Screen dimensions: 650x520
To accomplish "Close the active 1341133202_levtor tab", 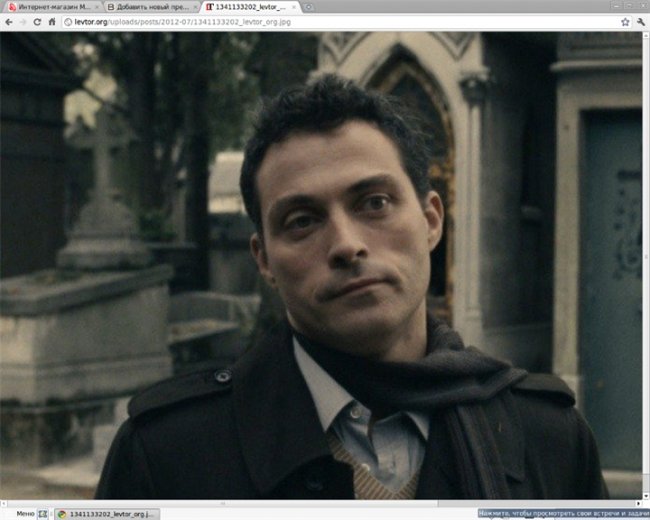I will click(293, 7).
